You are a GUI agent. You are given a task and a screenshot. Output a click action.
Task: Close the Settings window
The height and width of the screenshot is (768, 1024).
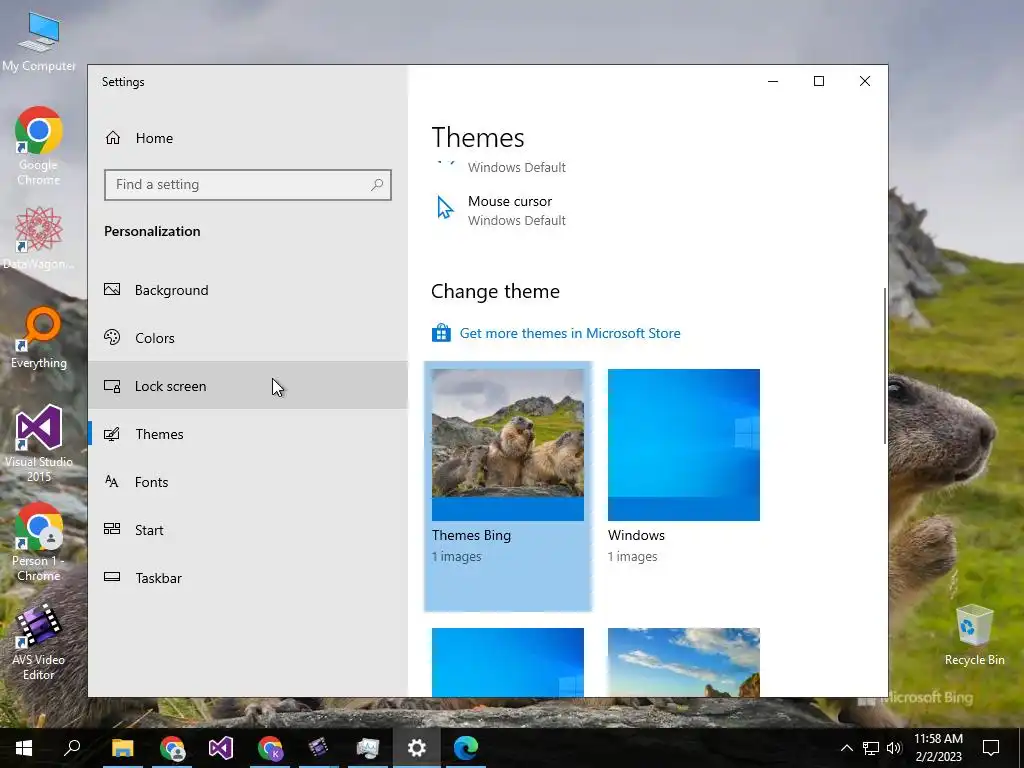[x=865, y=81]
